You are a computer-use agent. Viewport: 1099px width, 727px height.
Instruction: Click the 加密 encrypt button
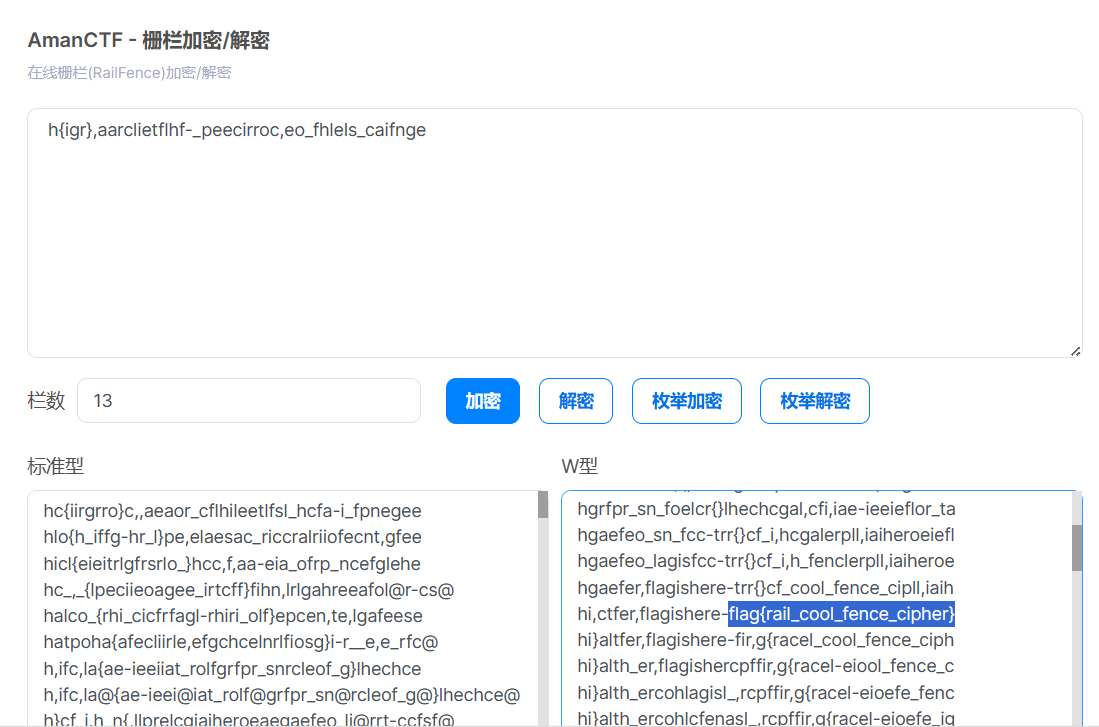(x=482, y=401)
